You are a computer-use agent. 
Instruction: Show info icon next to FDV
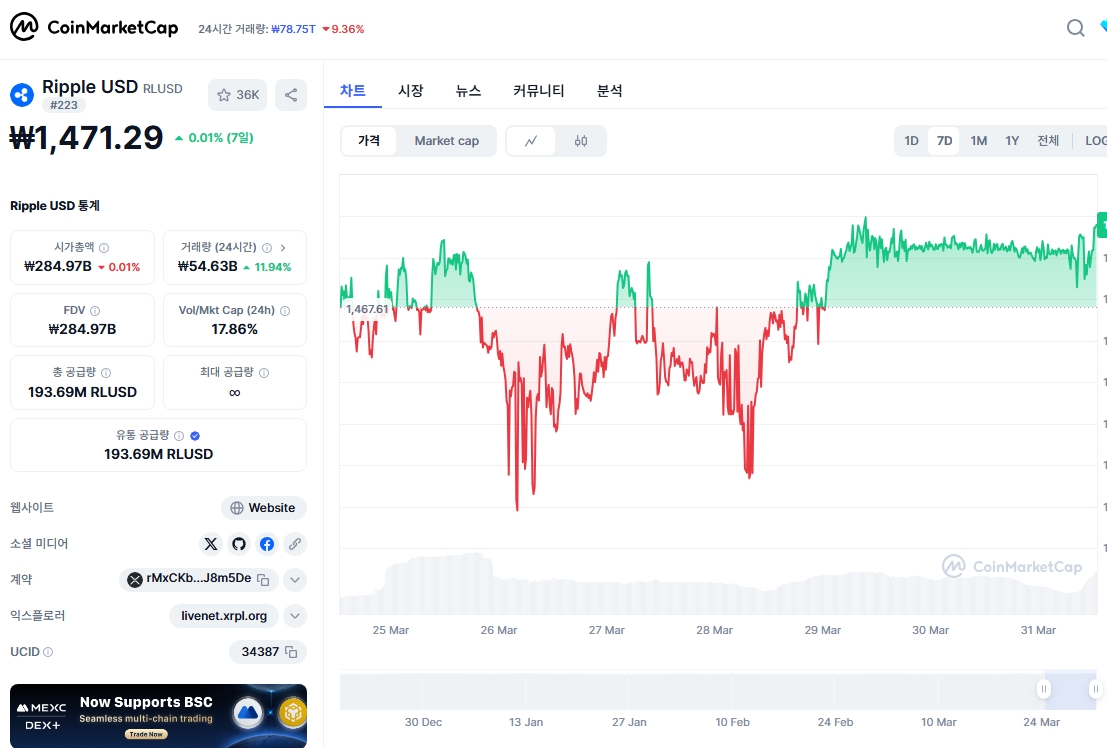[x=95, y=311]
